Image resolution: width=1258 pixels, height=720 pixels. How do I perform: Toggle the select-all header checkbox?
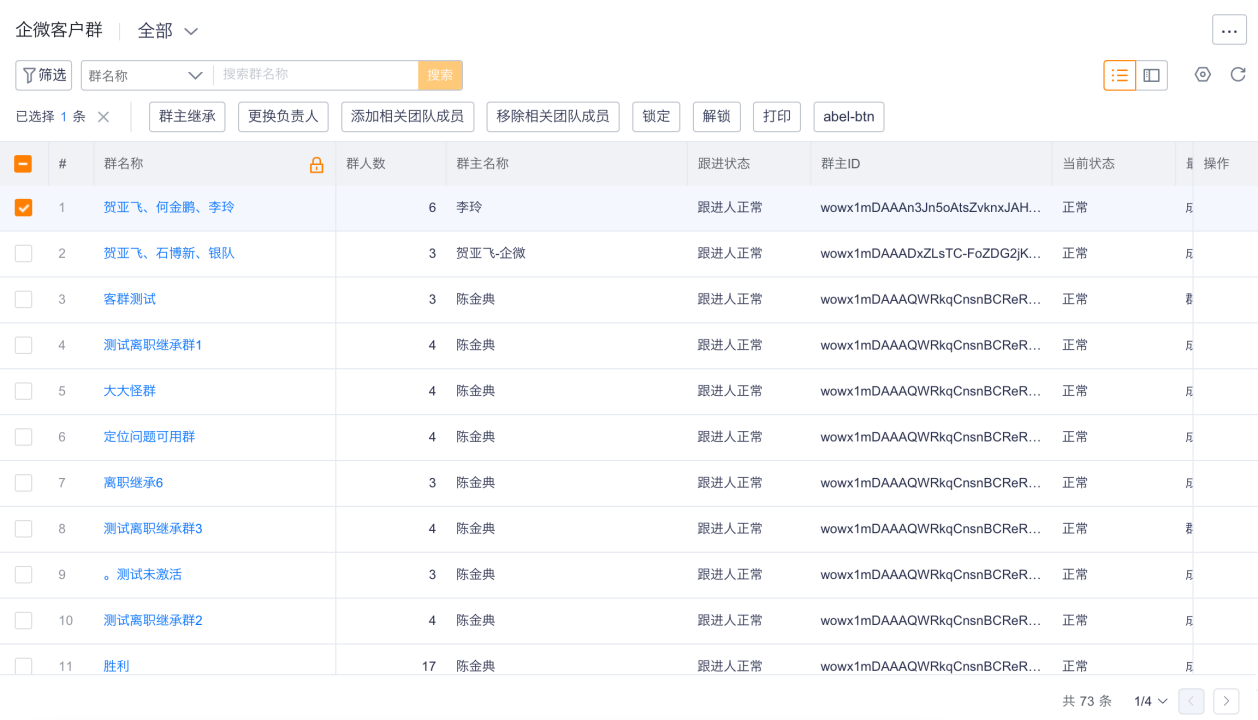pyautogui.click(x=23, y=164)
